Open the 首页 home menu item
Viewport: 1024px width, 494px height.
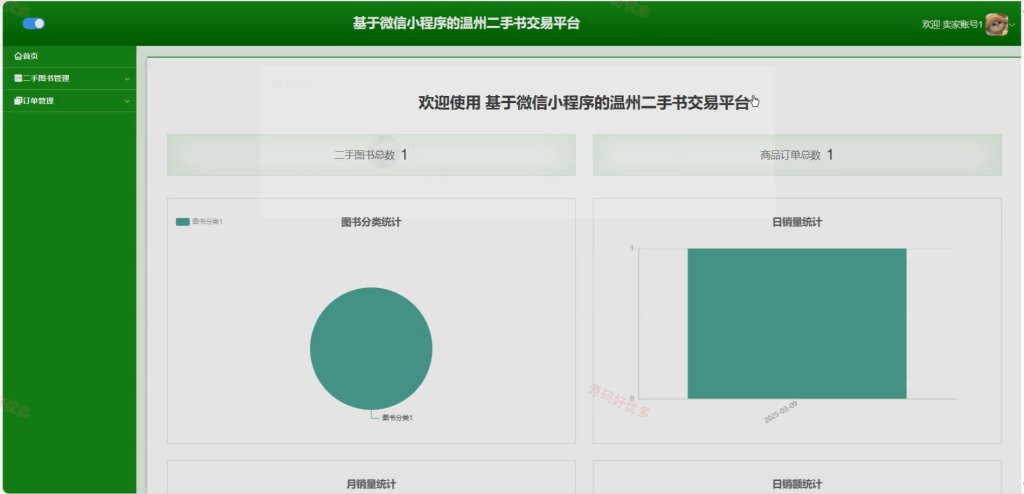70,56
